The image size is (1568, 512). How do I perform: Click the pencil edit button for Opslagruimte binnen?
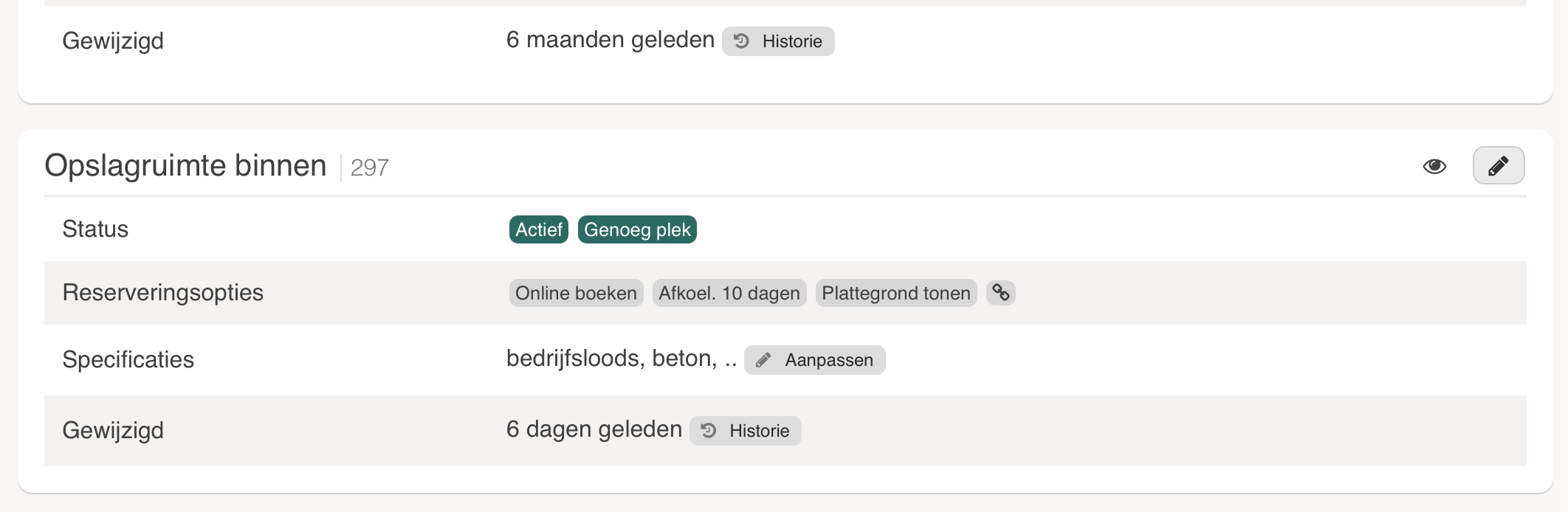pos(1498,166)
